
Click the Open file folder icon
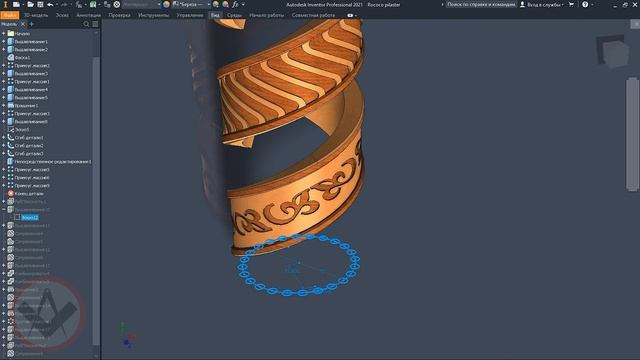coord(31,4)
